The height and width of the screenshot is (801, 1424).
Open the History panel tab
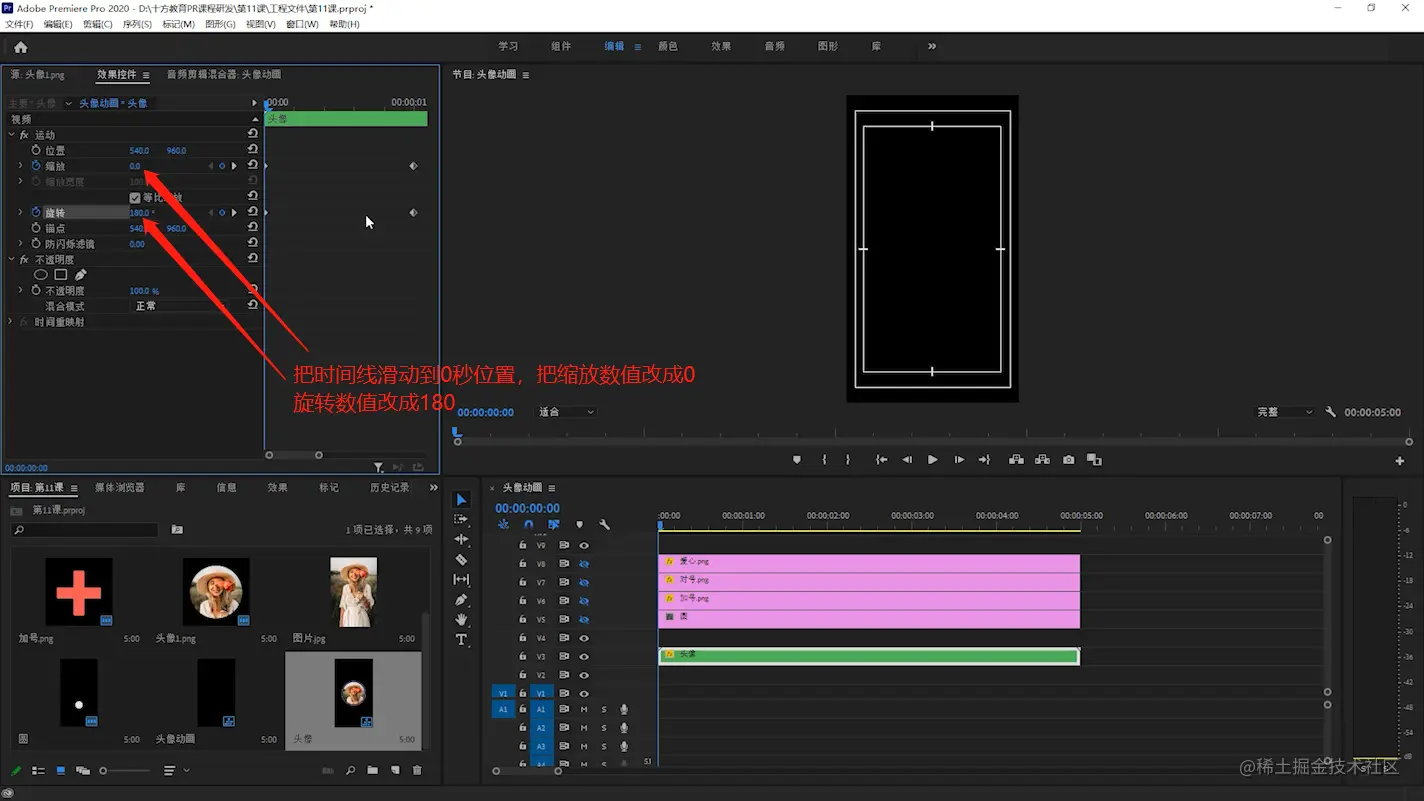pyautogui.click(x=390, y=488)
